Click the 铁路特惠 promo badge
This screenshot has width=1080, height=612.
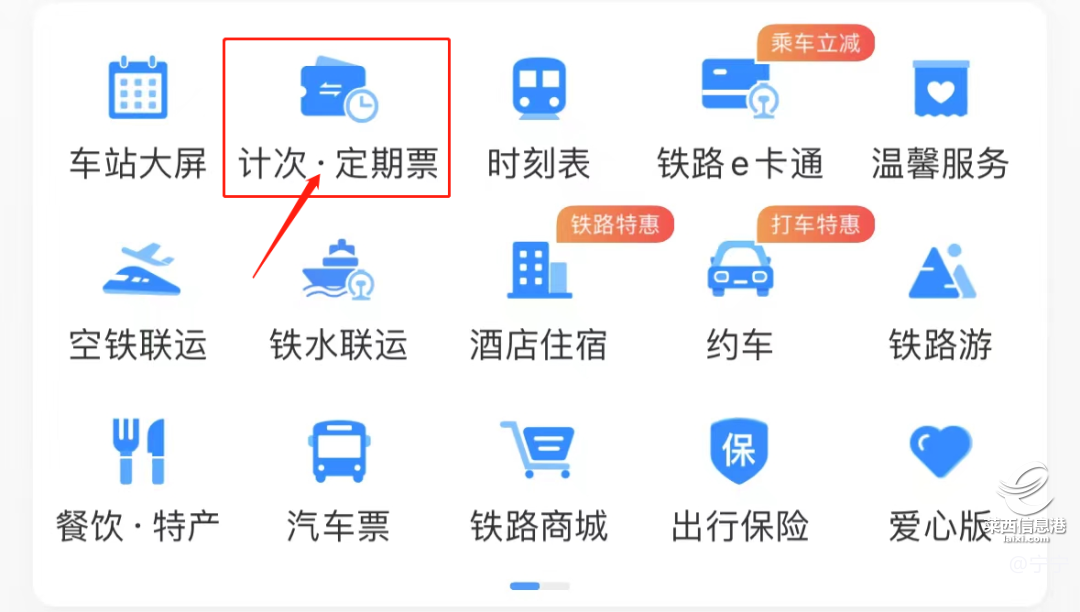(x=615, y=224)
